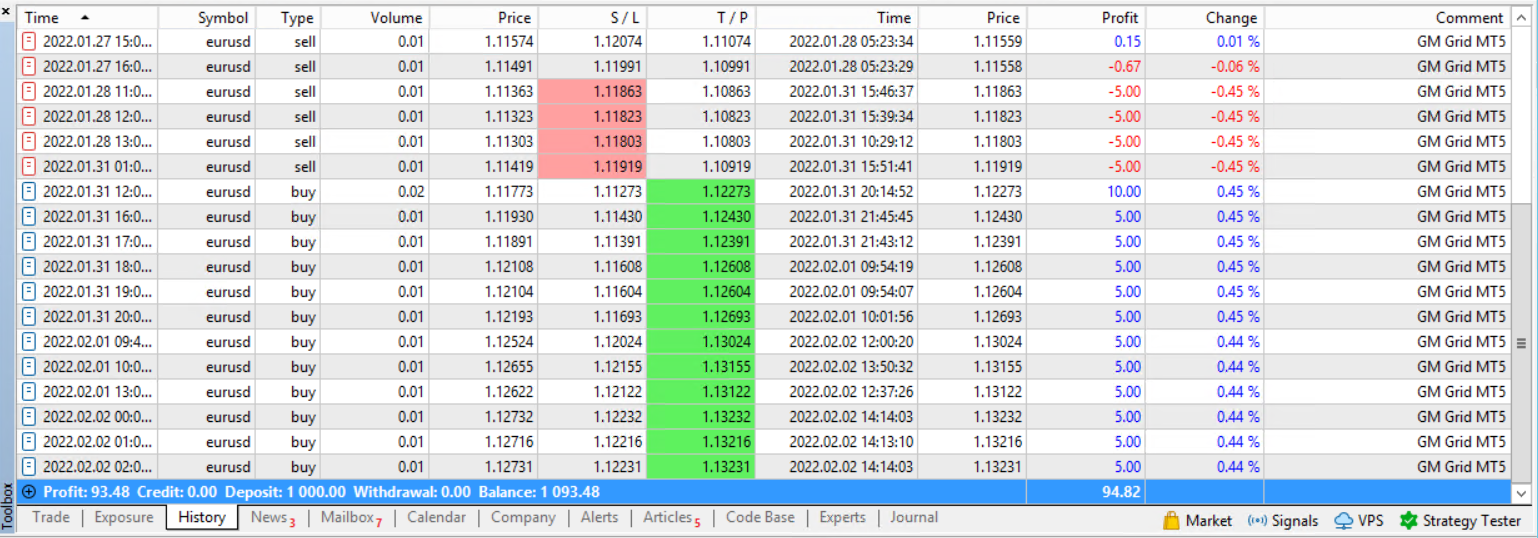
Task: Switch to the Trade tab
Action: click(51, 517)
